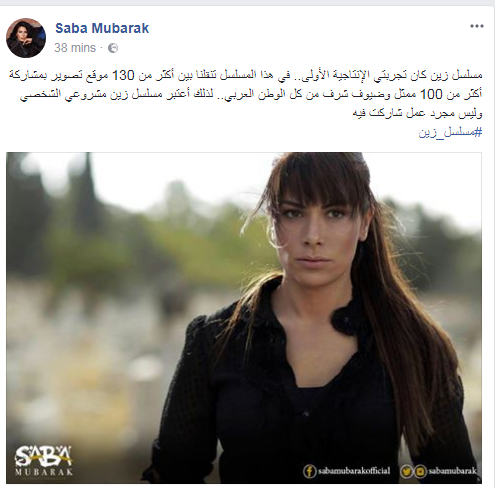The height and width of the screenshot is (488, 495).
Task: Click the globe public privacy icon
Action: (x=113, y=48)
